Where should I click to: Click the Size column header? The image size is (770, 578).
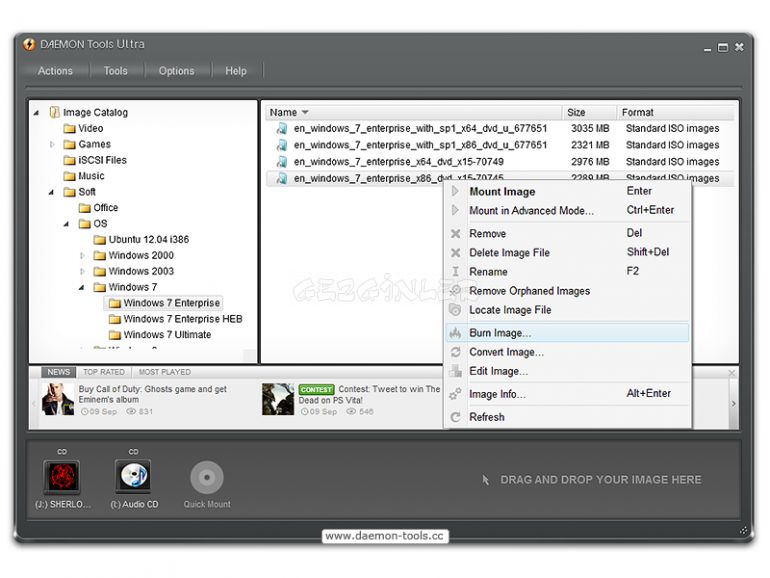coord(589,112)
